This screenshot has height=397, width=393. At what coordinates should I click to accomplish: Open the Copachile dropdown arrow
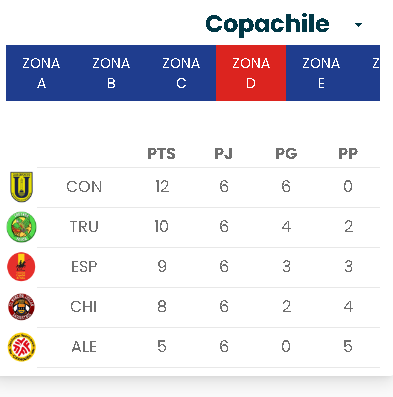358,25
